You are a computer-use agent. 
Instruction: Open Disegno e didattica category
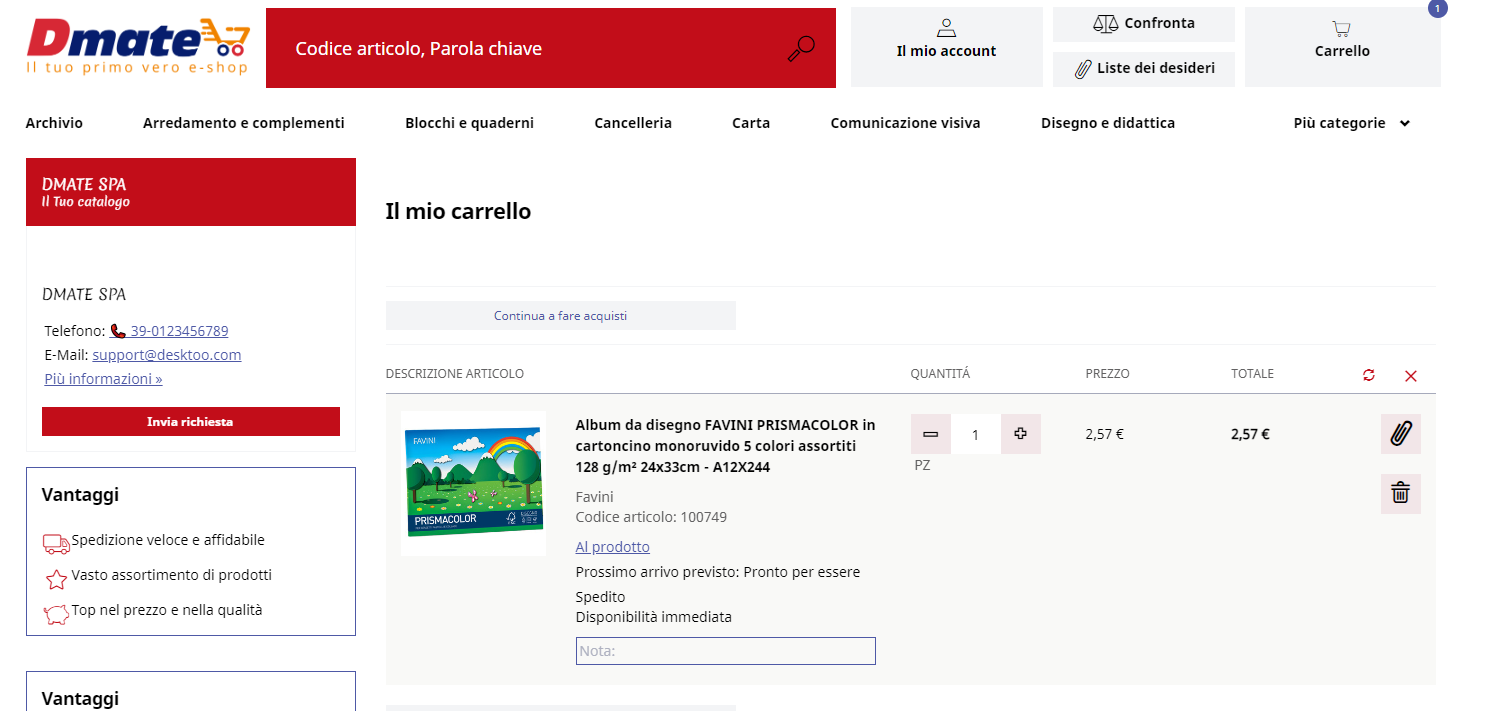point(1108,123)
